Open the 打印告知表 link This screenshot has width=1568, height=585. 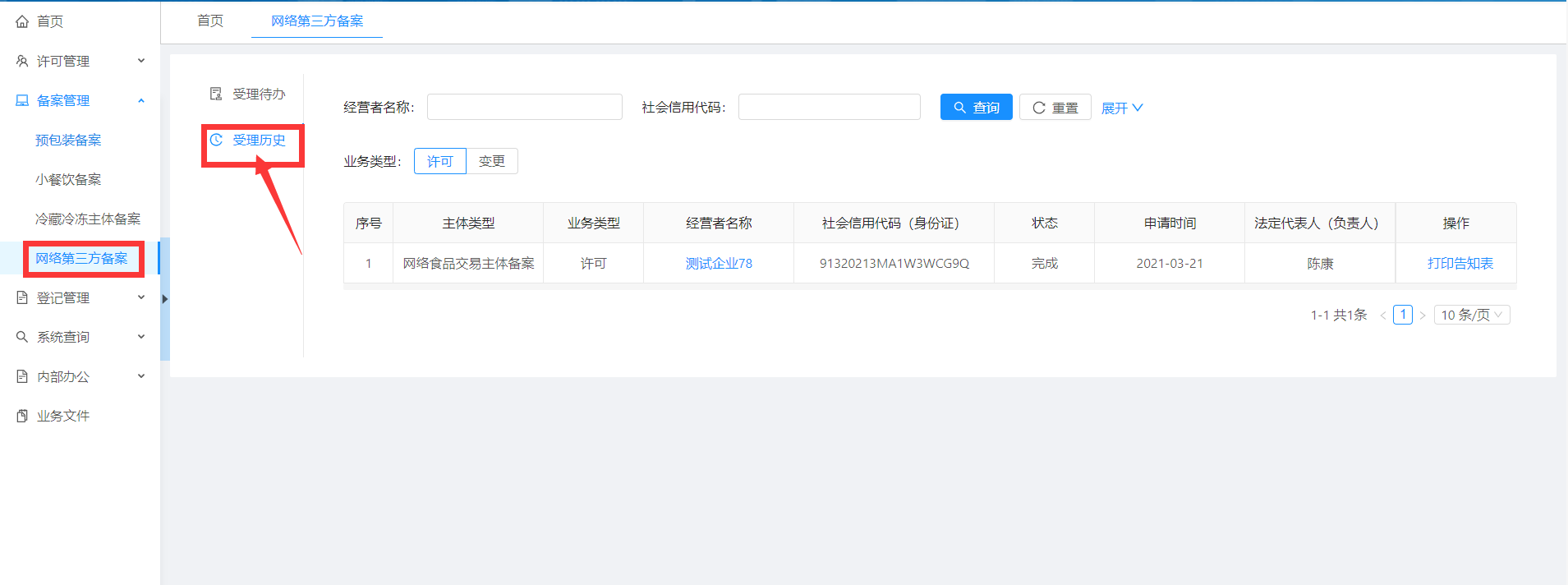(x=1460, y=263)
